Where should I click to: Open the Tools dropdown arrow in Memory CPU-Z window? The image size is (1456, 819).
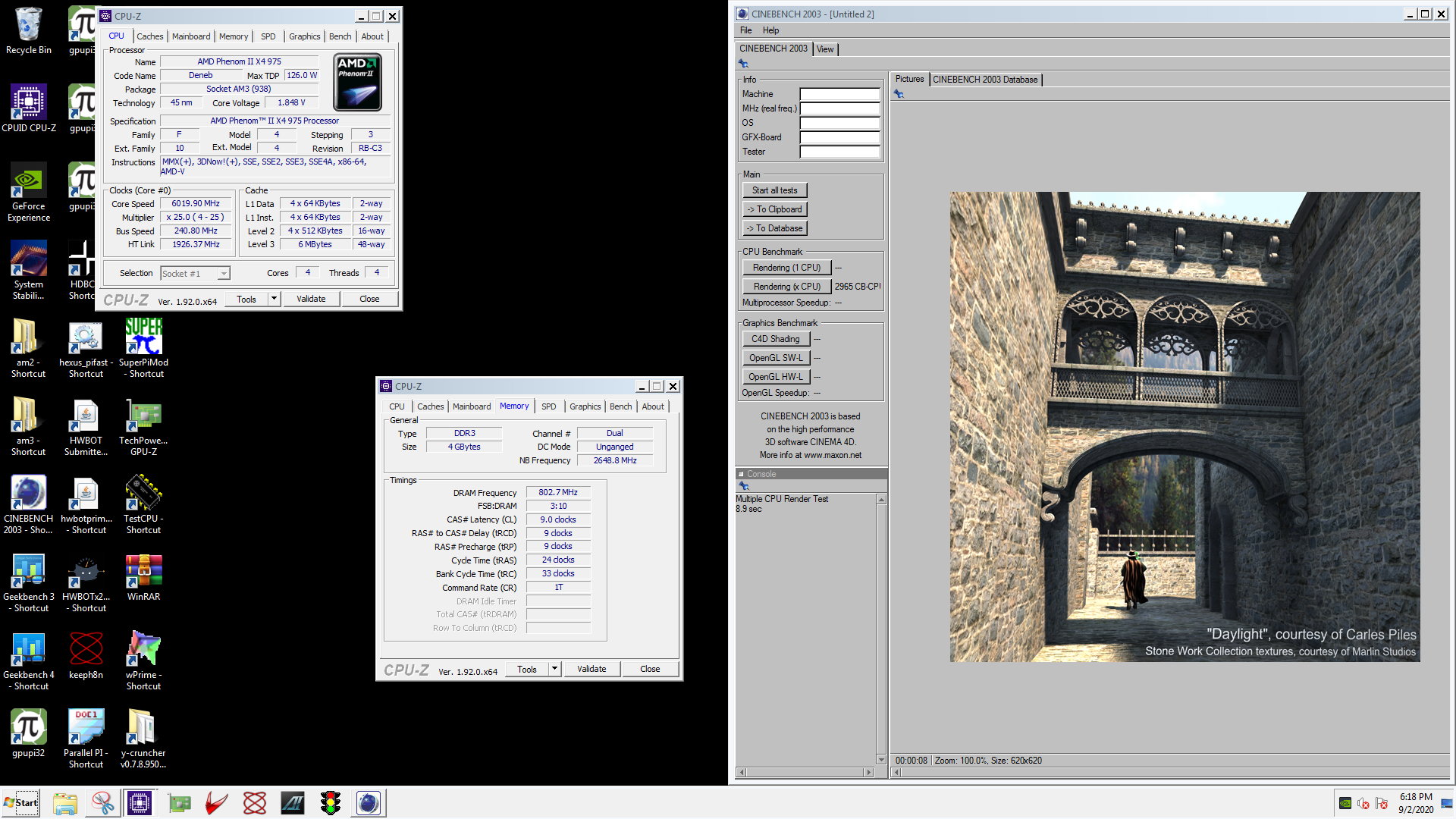coord(555,669)
